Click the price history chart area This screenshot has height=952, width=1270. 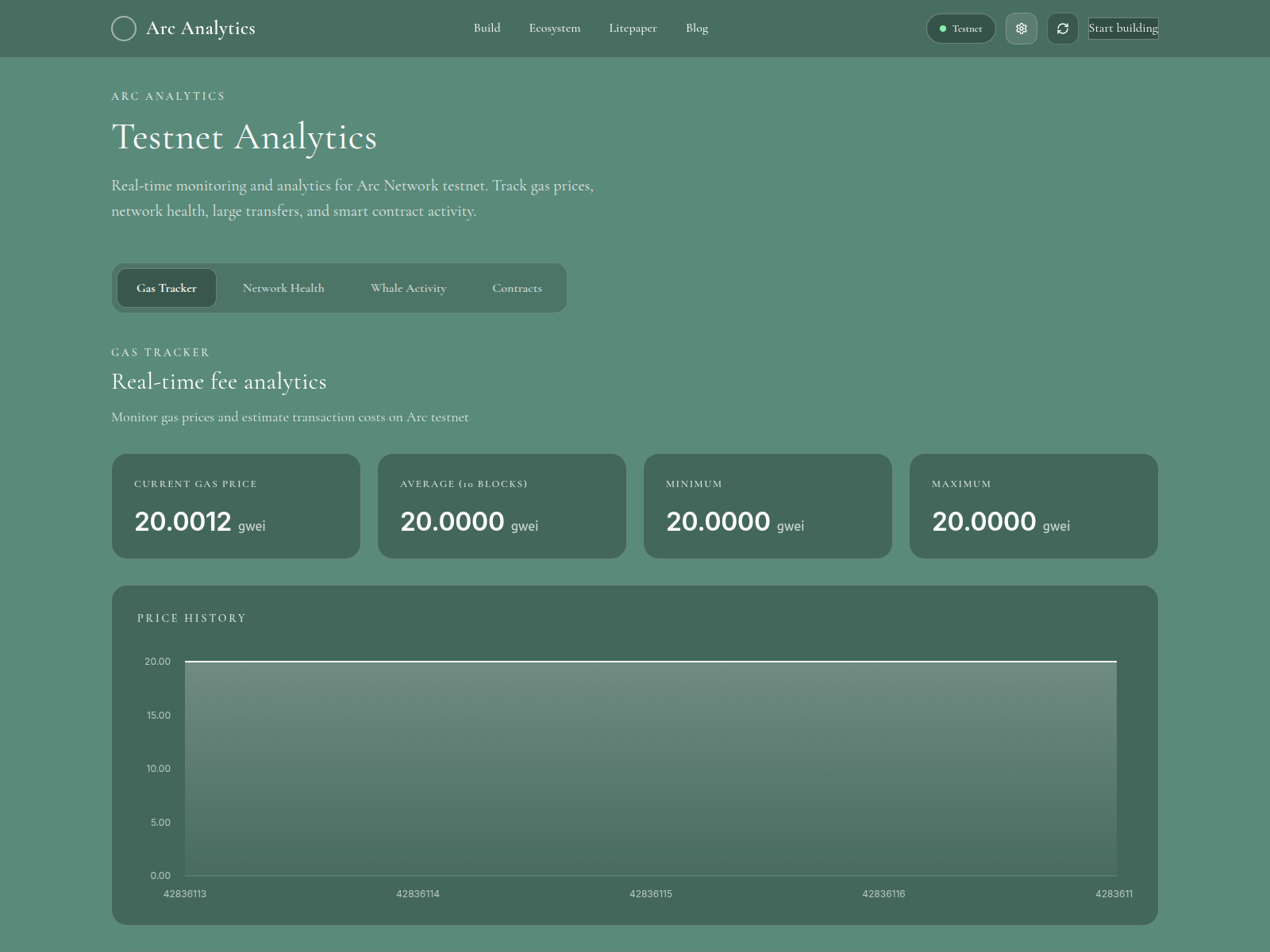pyautogui.click(x=651, y=768)
